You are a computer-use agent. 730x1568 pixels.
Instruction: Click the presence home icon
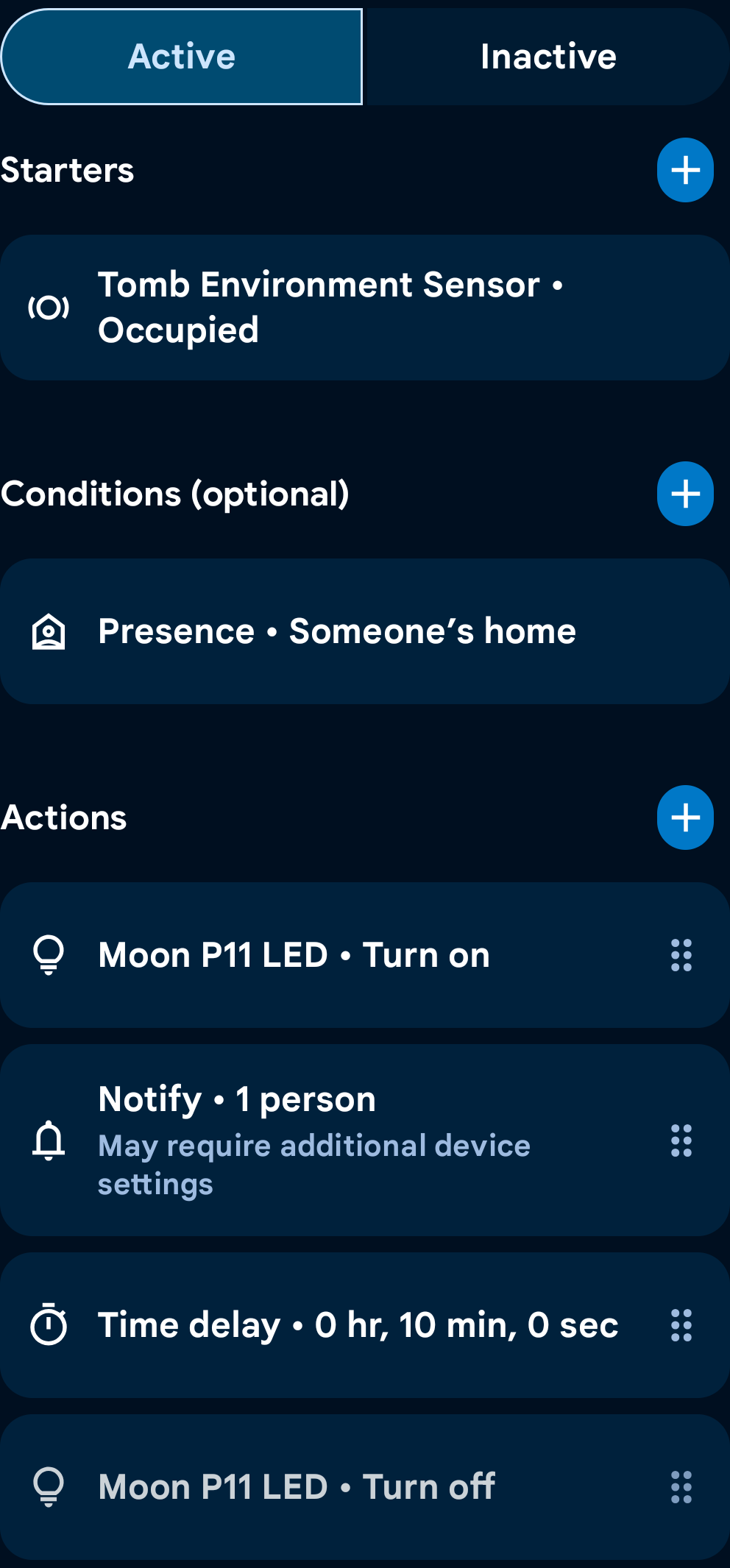coord(49,631)
